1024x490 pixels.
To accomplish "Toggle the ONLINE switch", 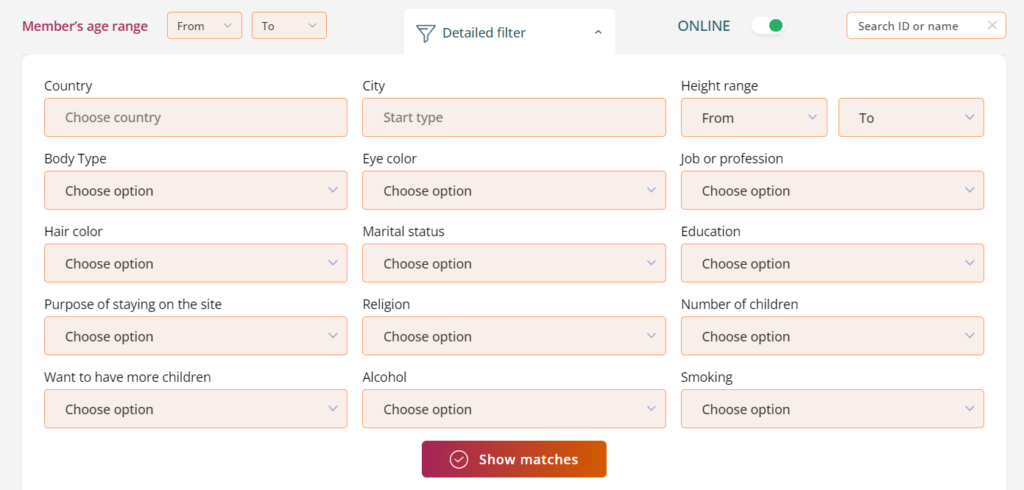I will pyautogui.click(x=768, y=26).
